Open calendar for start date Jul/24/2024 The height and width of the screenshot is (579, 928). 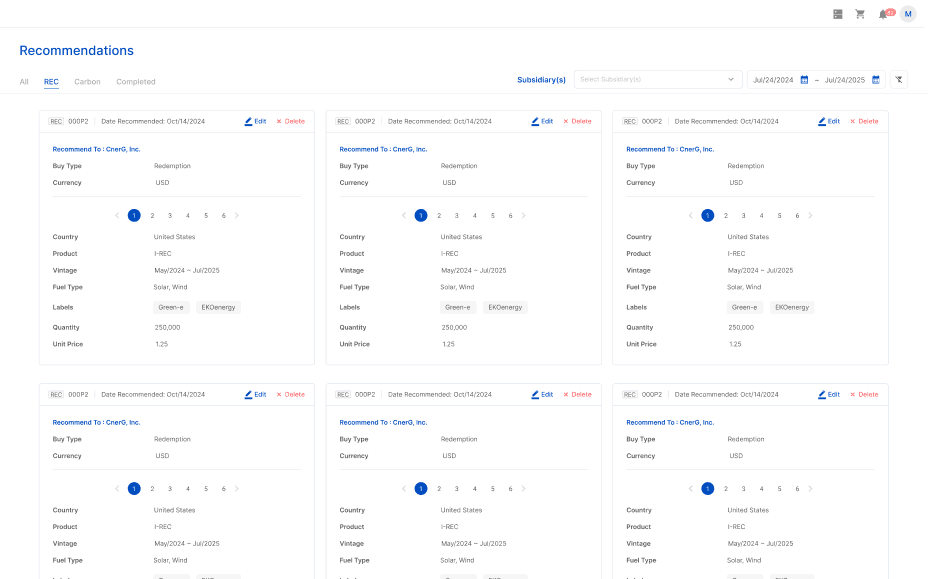point(803,80)
